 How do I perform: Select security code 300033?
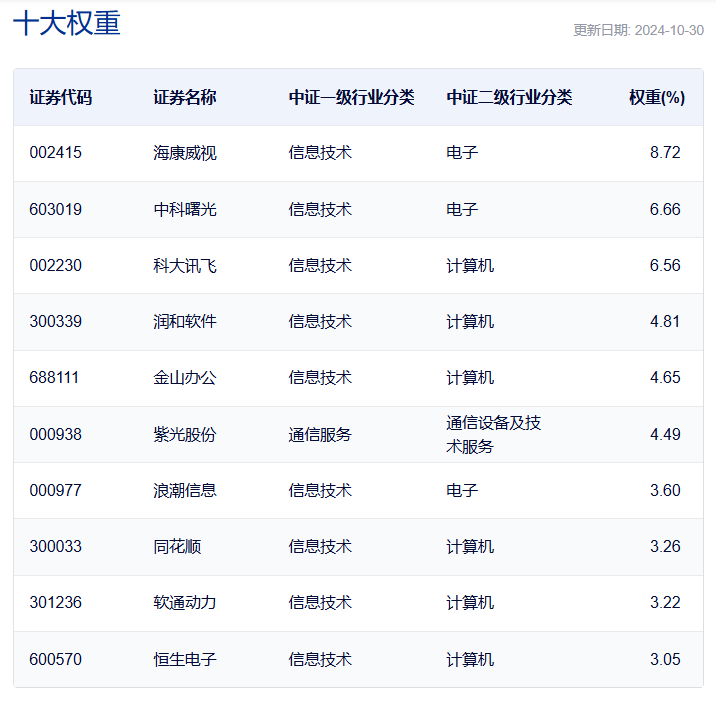[56, 547]
